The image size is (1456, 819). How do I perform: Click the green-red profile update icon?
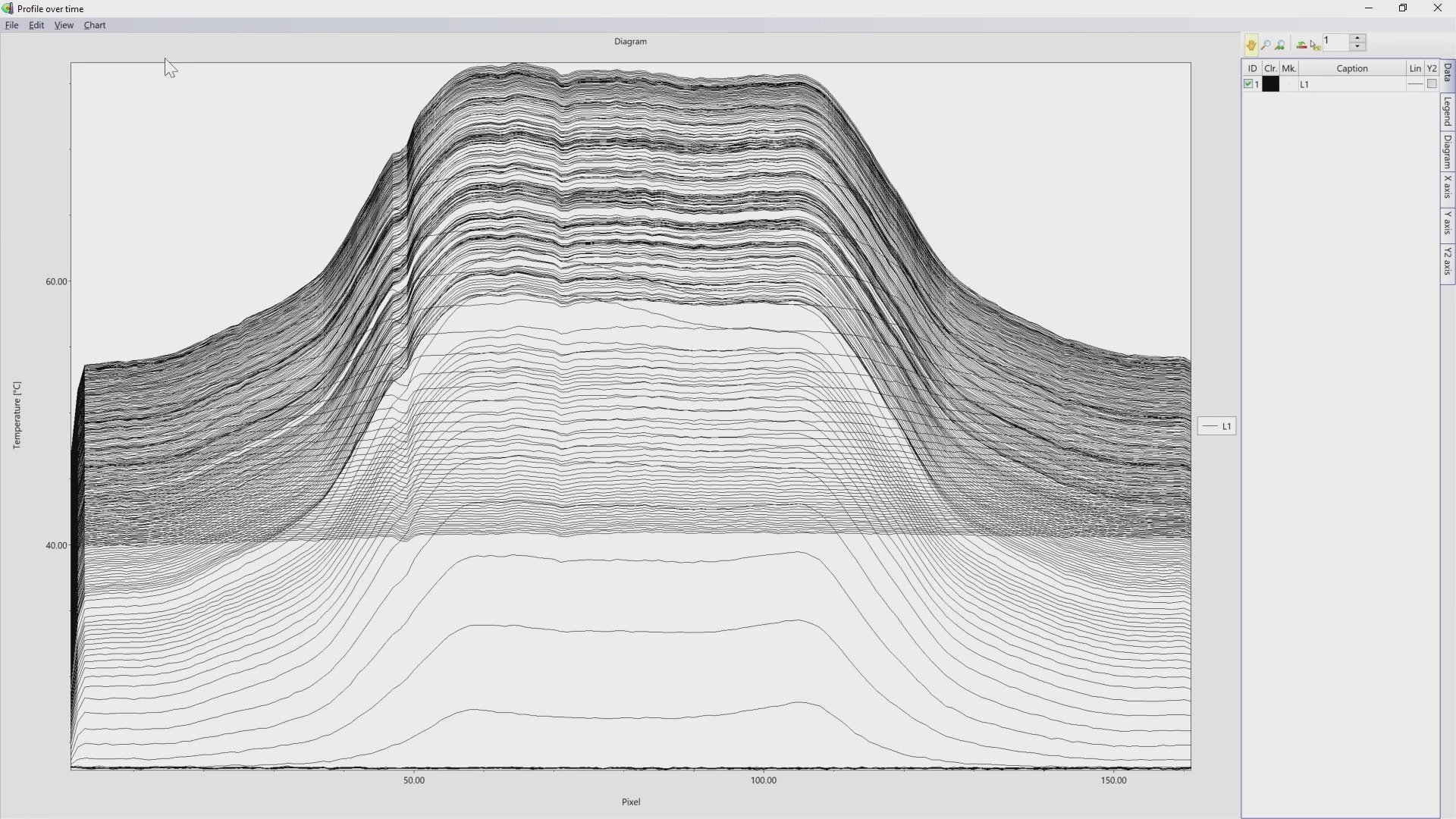[1301, 45]
